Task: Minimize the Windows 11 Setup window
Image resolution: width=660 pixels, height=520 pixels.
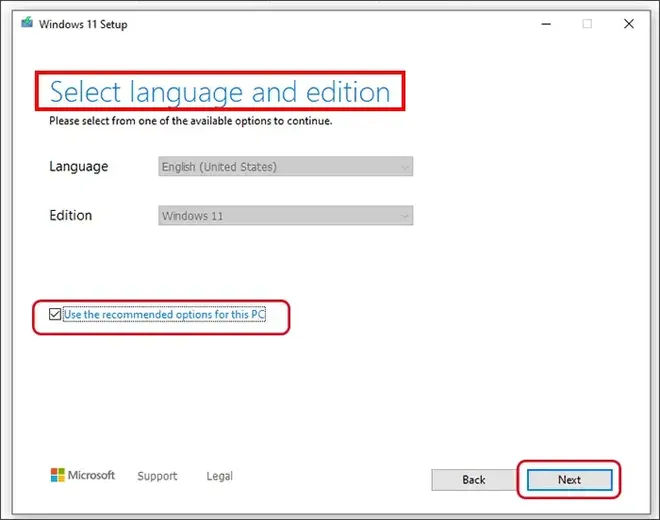Action: (546, 24)
